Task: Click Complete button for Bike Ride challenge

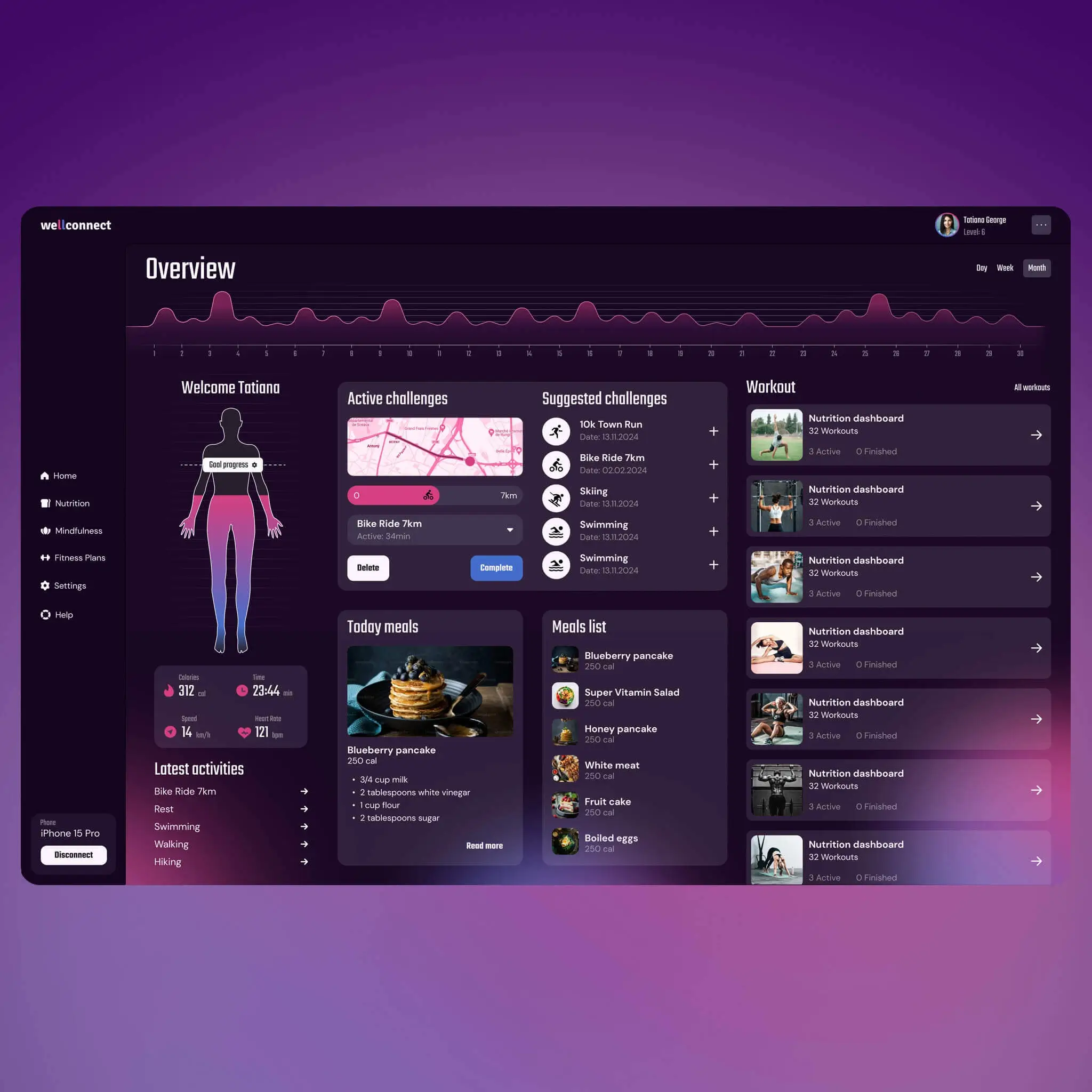Action: pos(496,567)
